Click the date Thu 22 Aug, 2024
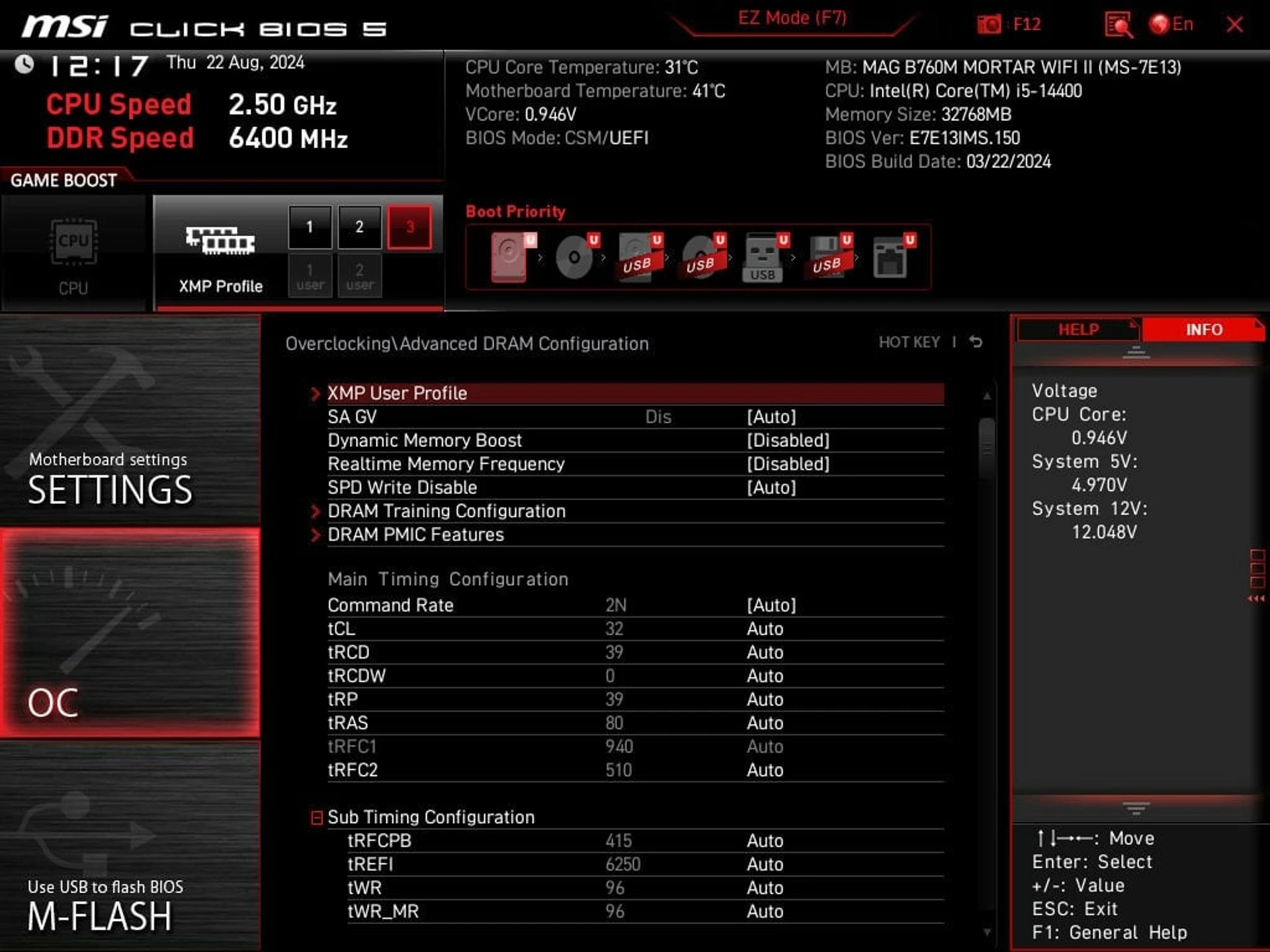1270x952 pixels. [x=235, y=63]
